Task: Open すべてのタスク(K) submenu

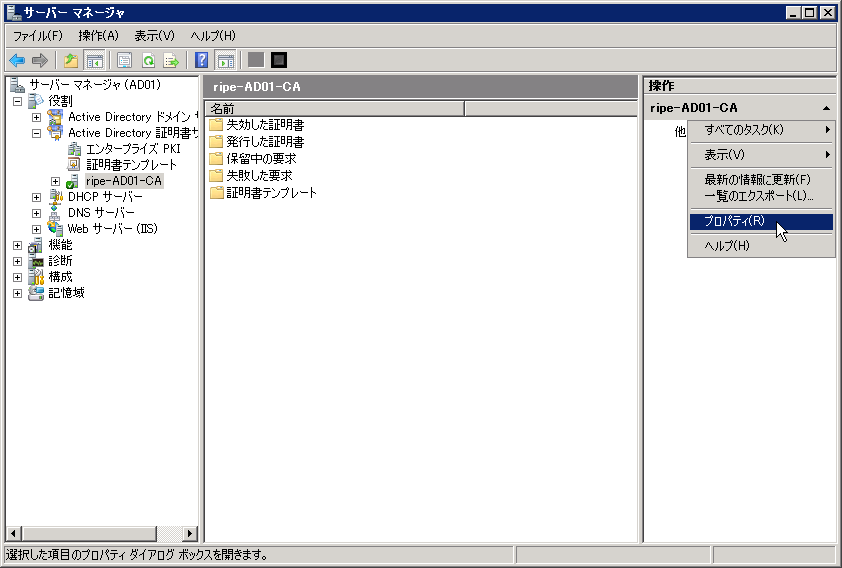Action: coord(761,130)
